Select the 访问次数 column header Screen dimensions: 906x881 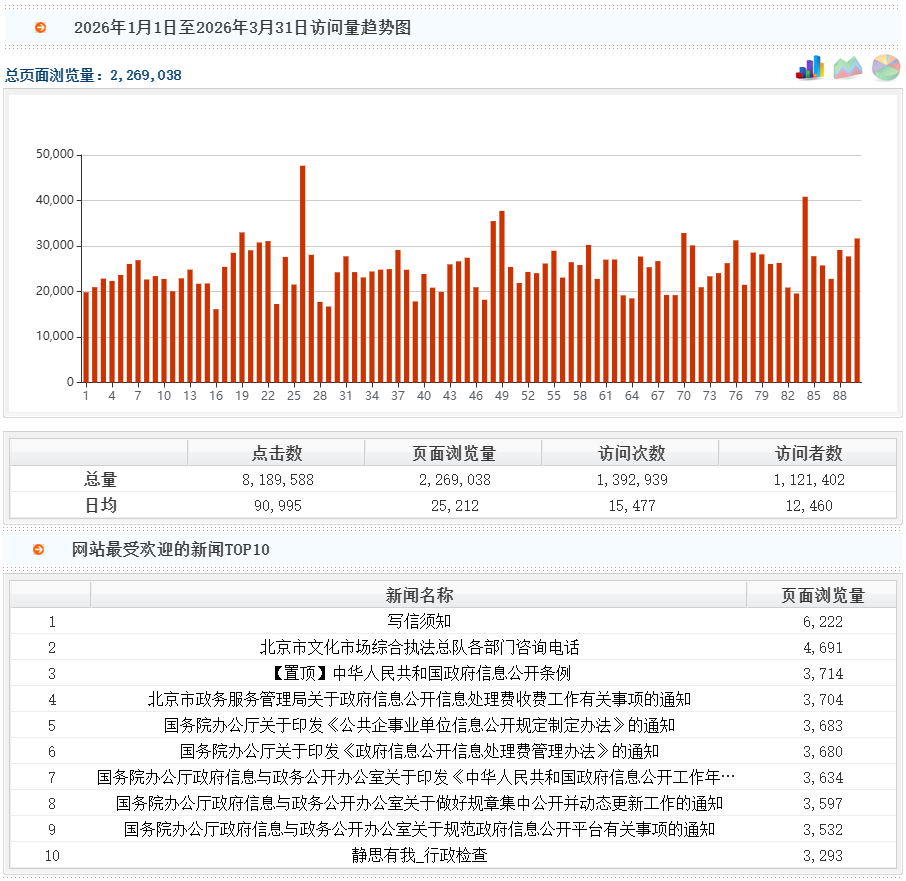click(631, 453)
